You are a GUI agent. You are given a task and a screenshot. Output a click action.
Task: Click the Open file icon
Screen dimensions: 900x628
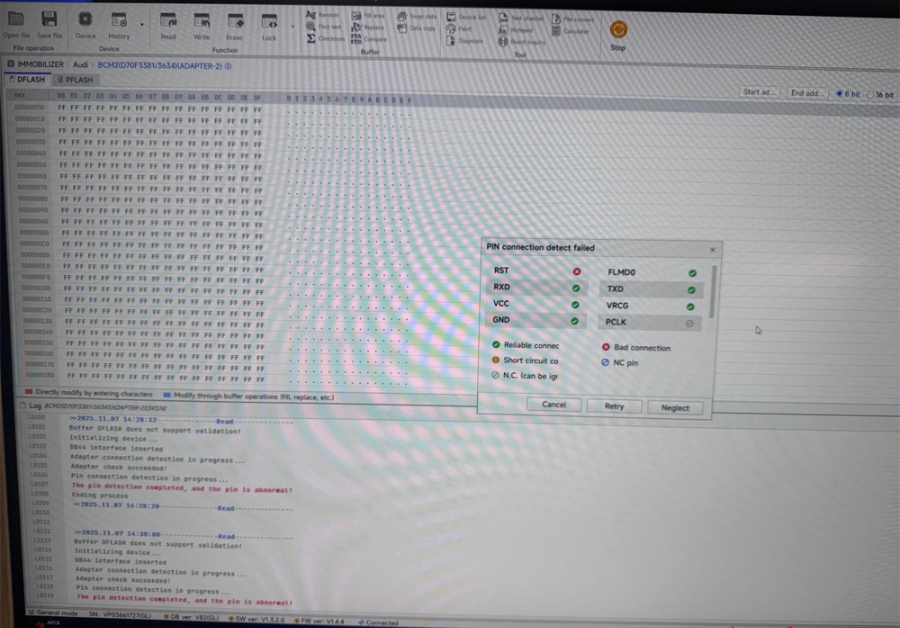tap(16, 20)
